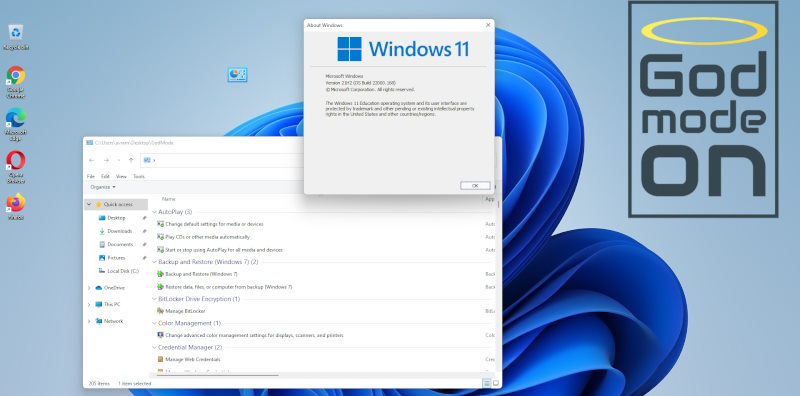Image resolution: width=800 pixels, height=396 pixels.
Task: Collapse the Backup and Restore (Windows 7) group
Action: click(155, 262)
